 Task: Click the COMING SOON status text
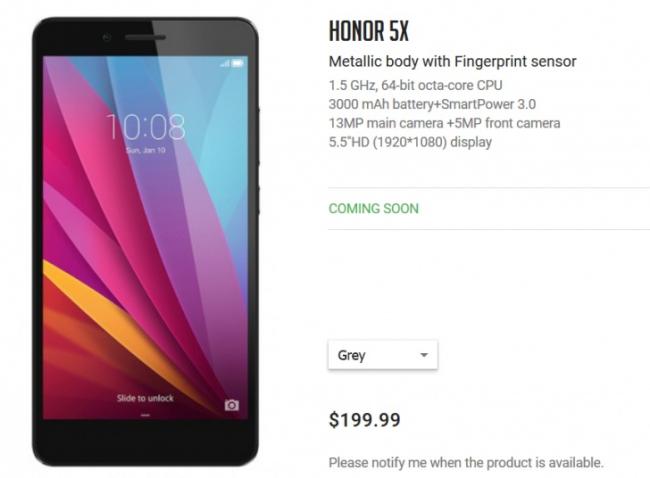click(x=374, y=208)
